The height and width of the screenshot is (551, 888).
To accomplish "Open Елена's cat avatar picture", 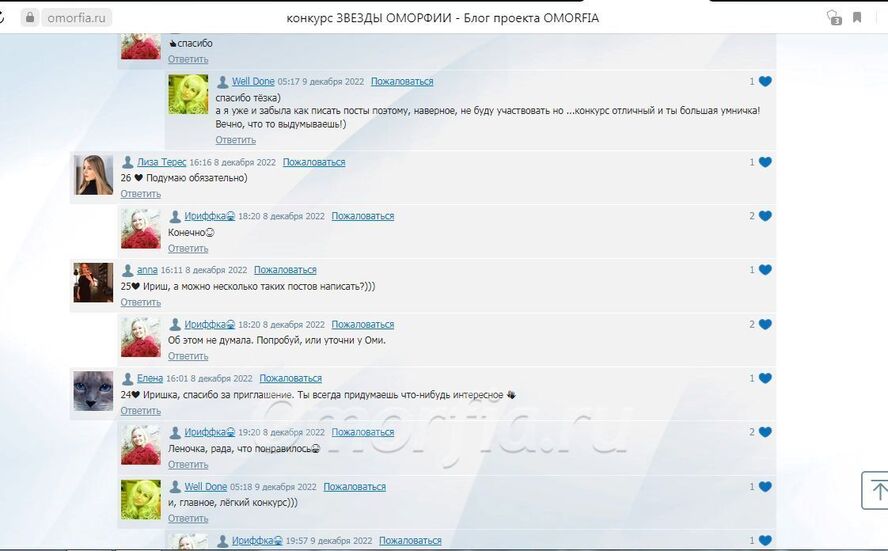I will pyautogui.click(x=93, y=391).
